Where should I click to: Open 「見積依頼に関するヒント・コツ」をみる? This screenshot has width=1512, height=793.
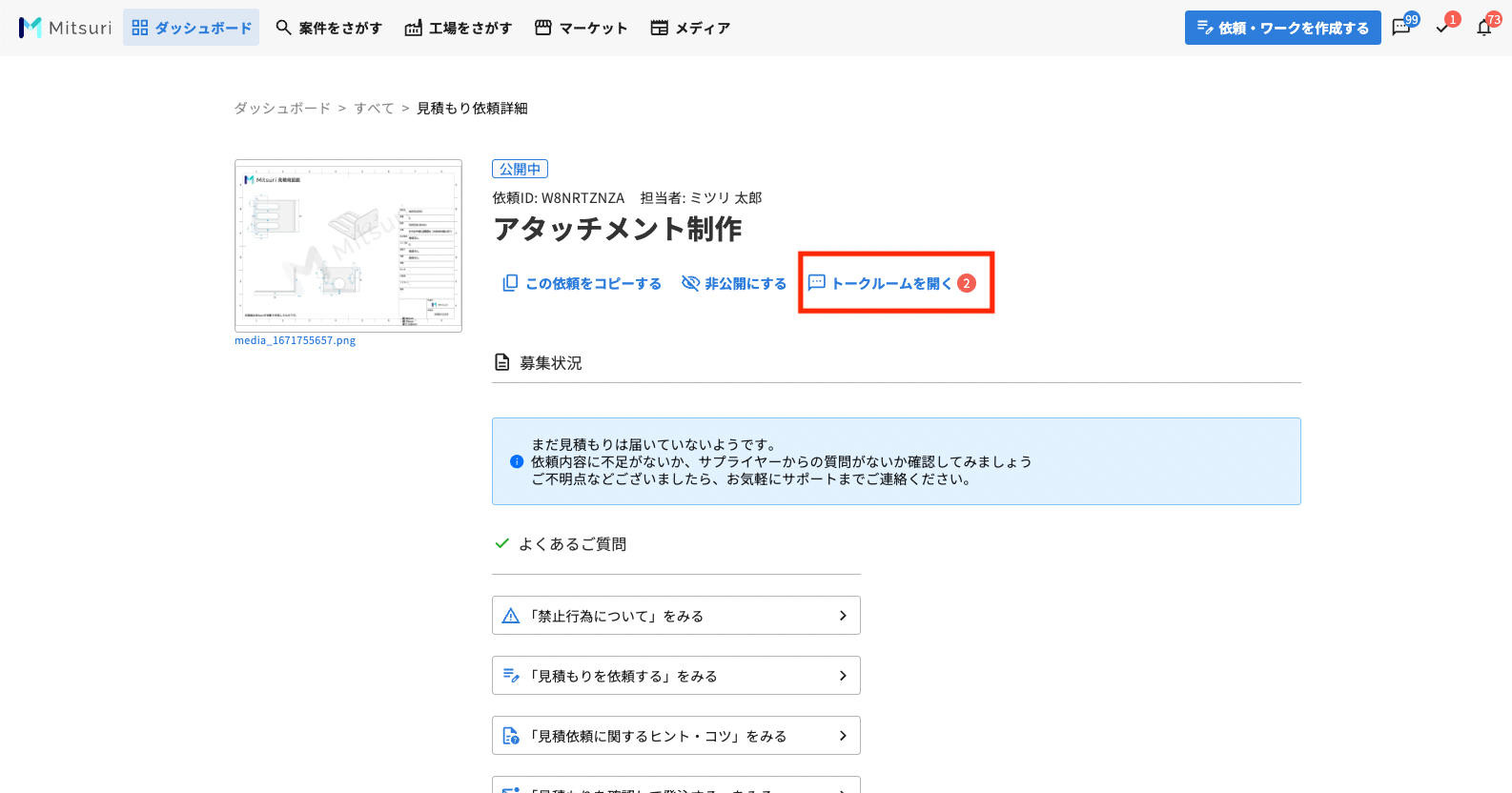pos(676,736)
